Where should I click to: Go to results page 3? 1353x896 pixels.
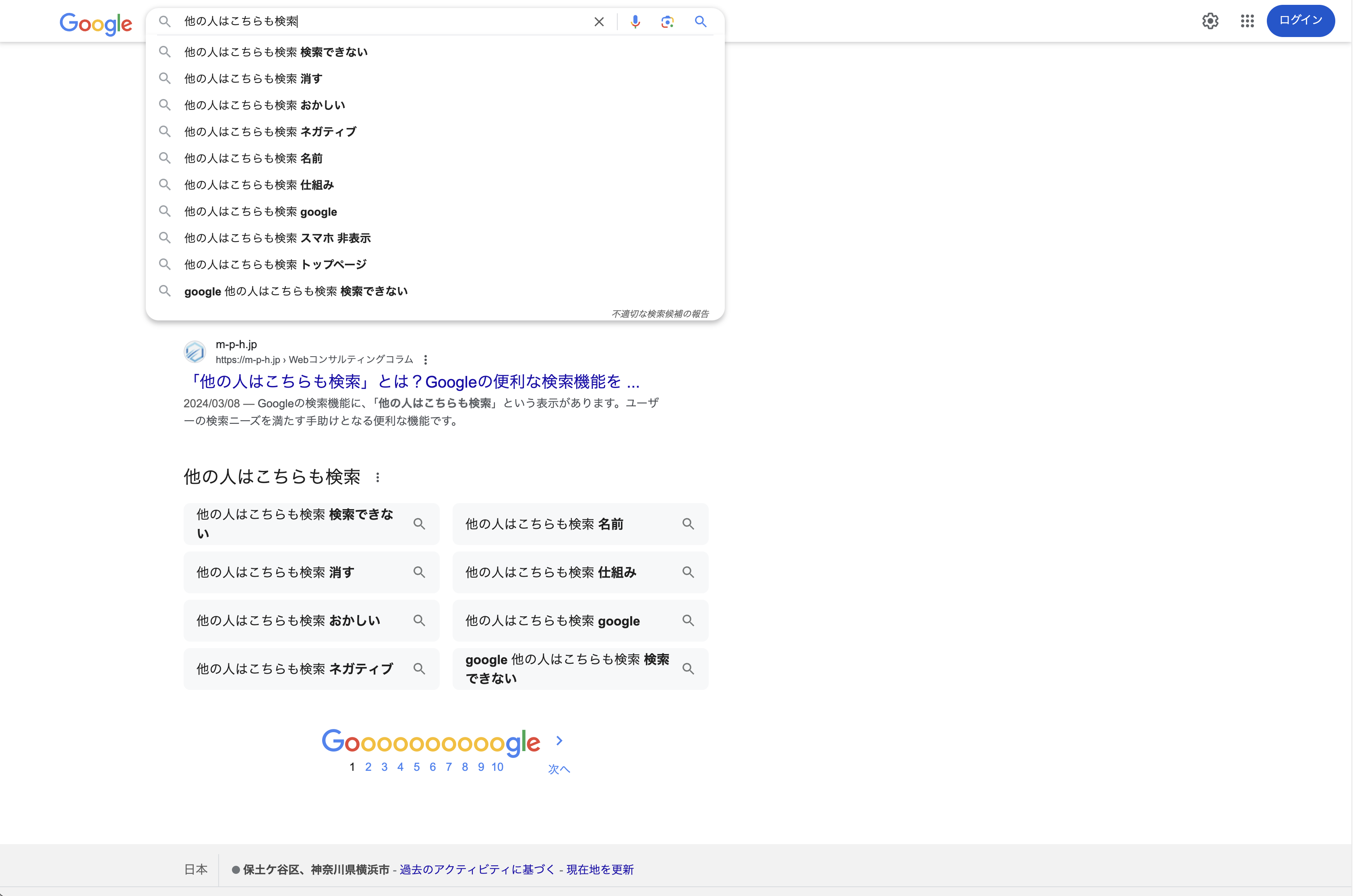click(x=384, y=767)
